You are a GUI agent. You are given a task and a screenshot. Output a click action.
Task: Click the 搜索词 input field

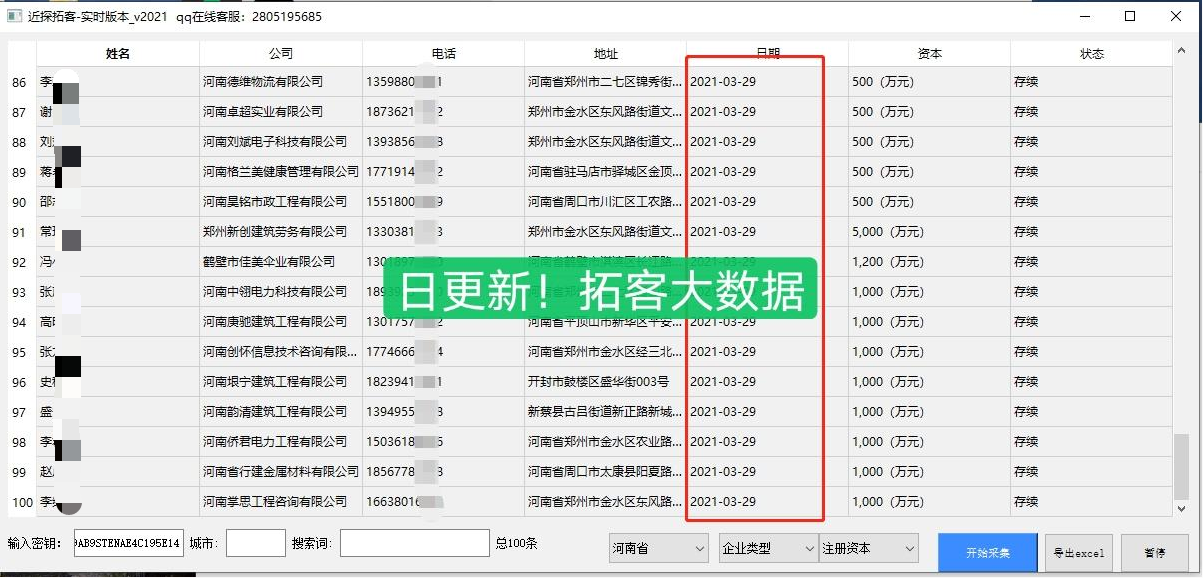pos(415,544)
